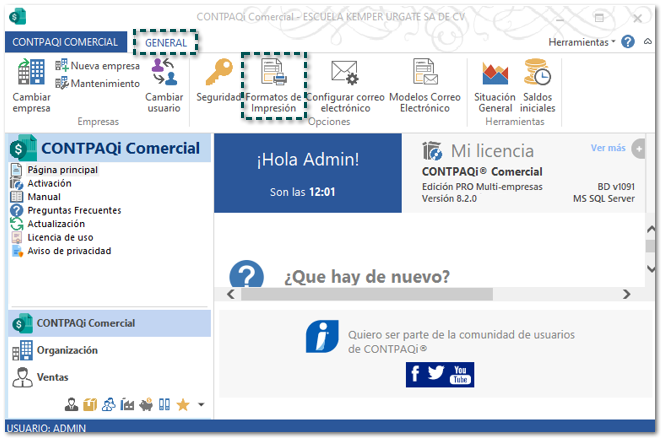The height and width of the screenshot is (441, 664).
Task: Open Formatos de Impresión
Action: coord(273,85)
